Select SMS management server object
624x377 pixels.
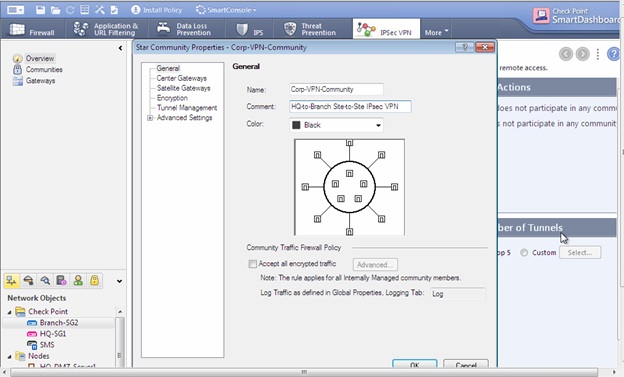tap(47, 345)
